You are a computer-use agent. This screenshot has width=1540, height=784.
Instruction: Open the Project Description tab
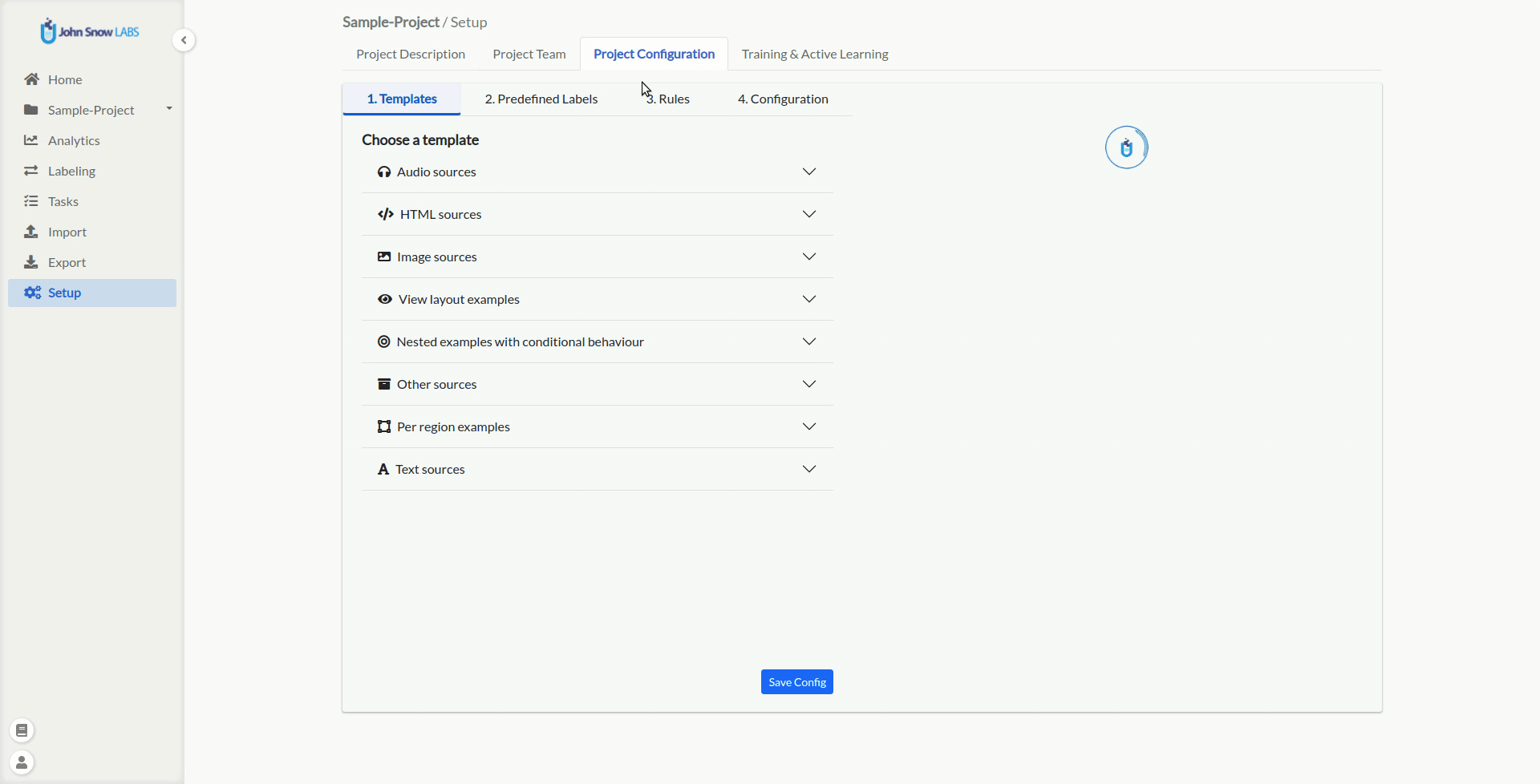[411, 54]
